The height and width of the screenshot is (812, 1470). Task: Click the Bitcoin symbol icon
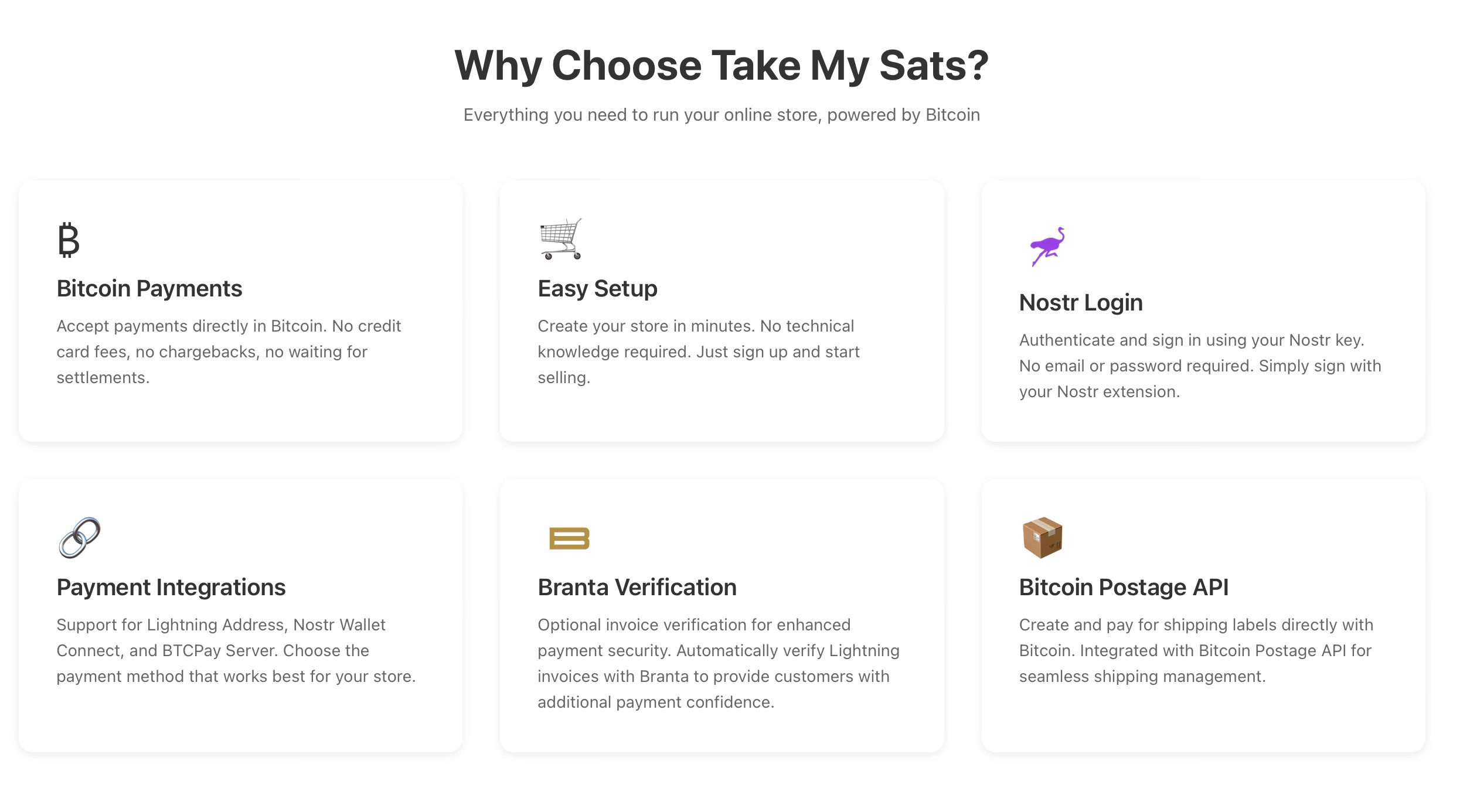[x=69, y=240]
